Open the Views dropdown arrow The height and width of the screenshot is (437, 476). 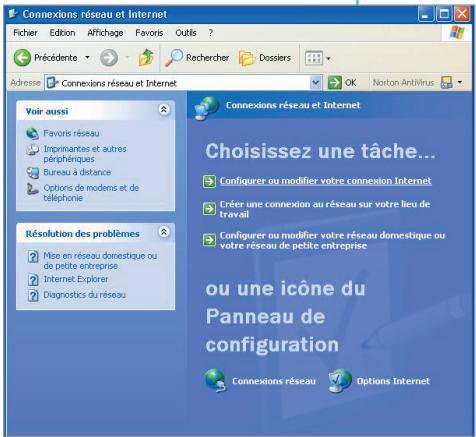pos(328,59)
